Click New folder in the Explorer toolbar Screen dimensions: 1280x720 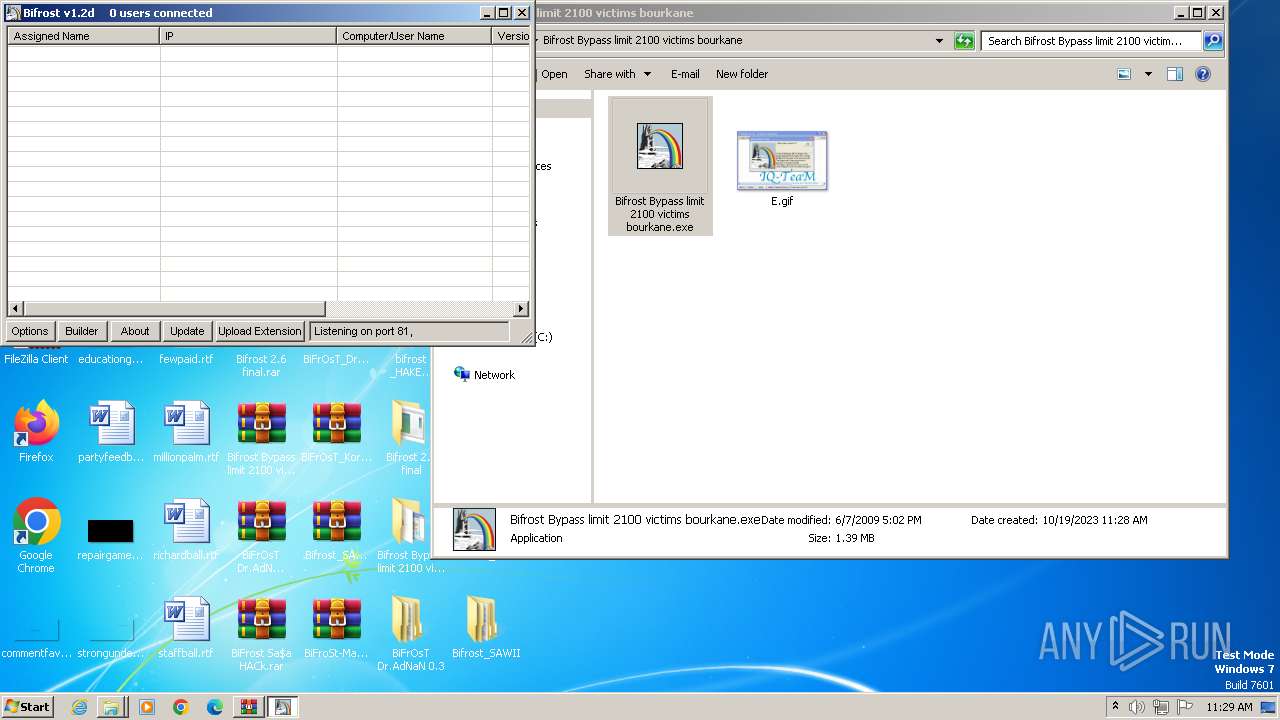742,74
